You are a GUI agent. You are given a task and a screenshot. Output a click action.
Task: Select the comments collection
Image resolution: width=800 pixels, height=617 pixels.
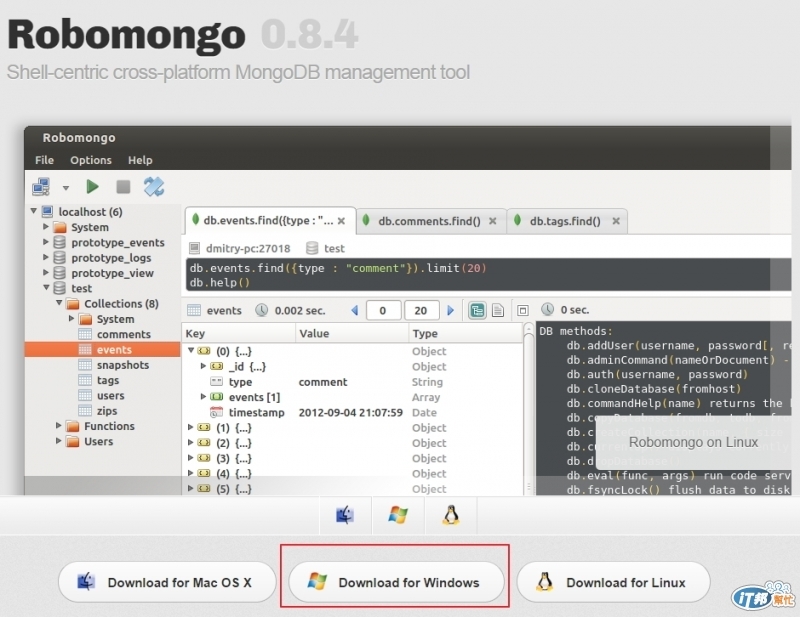(123, 334)
